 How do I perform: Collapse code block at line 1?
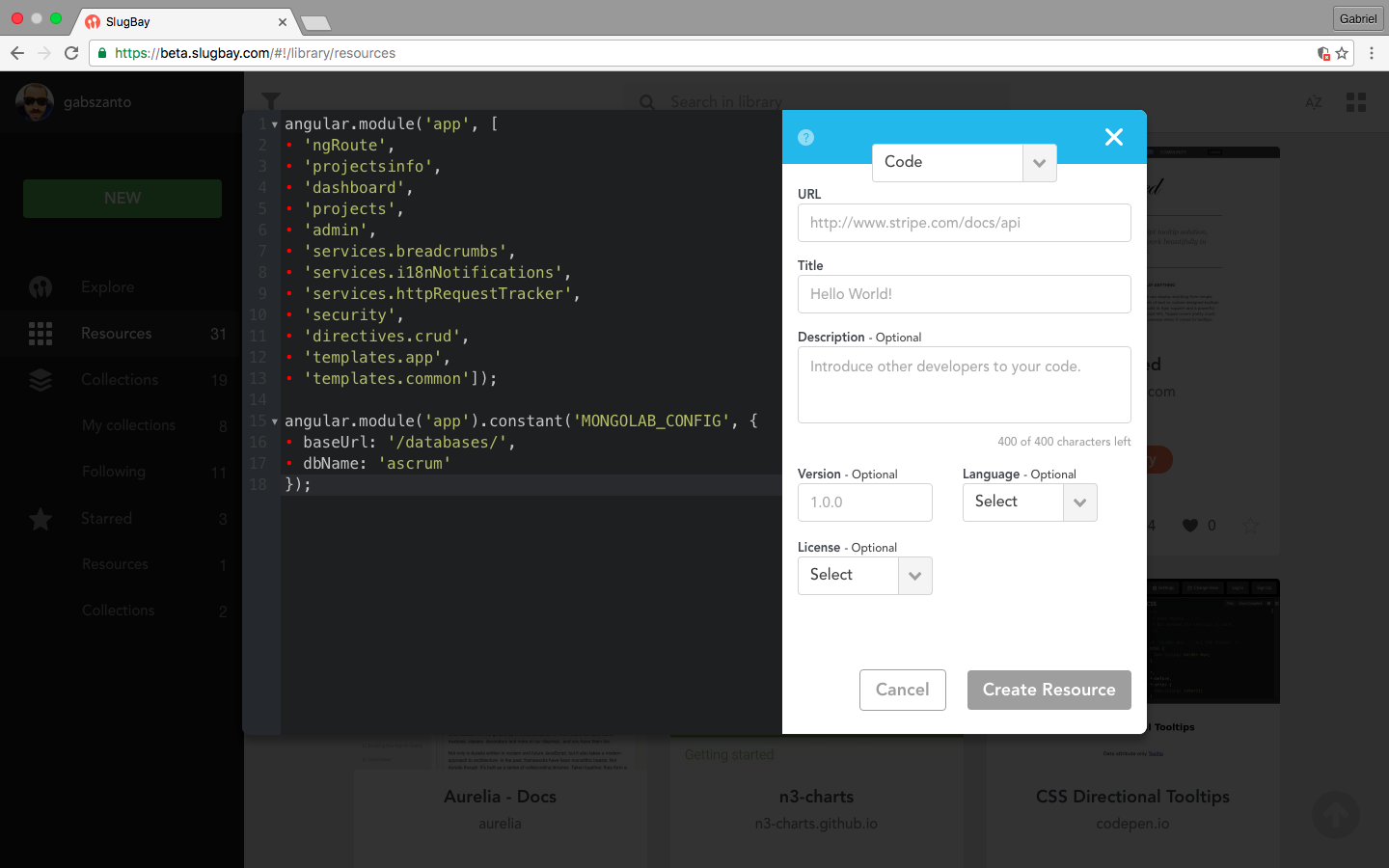275,124
